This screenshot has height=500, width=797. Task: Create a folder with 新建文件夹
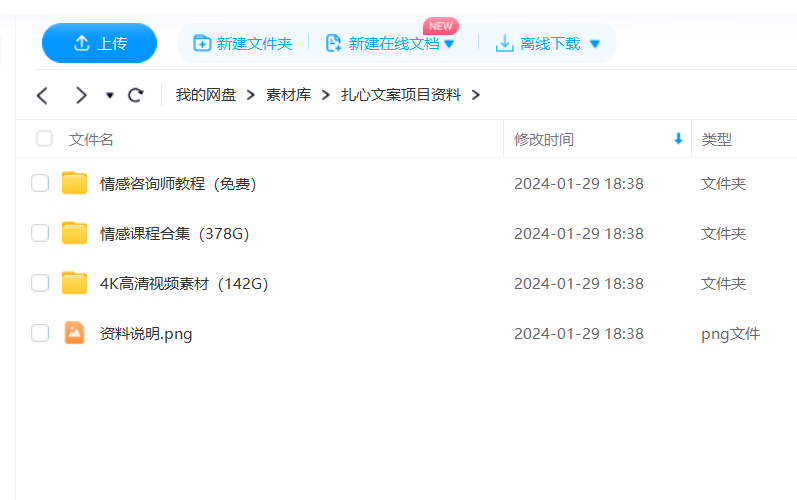[243, 43]
